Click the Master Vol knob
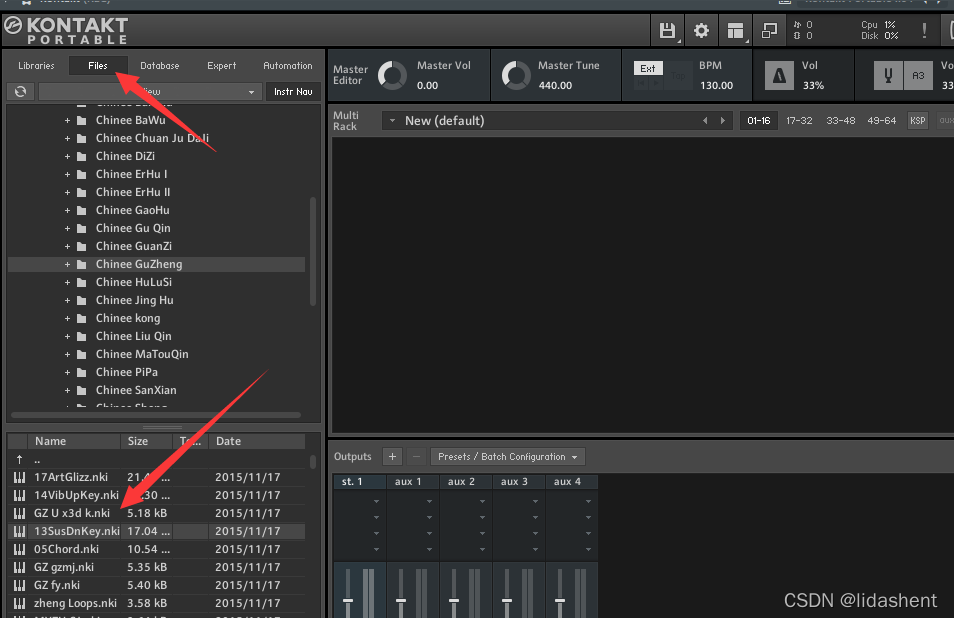 [392, 75]
